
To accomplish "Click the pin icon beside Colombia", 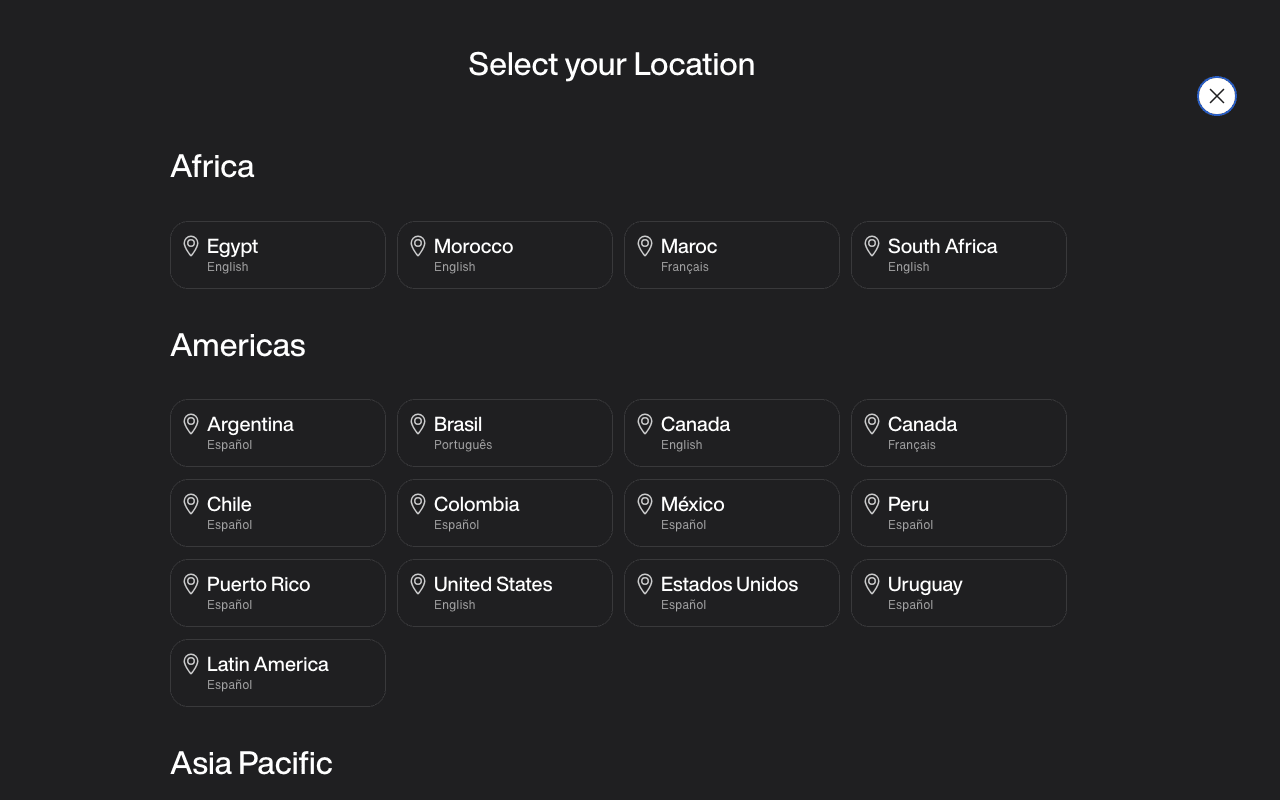I will tap(418, 504).
